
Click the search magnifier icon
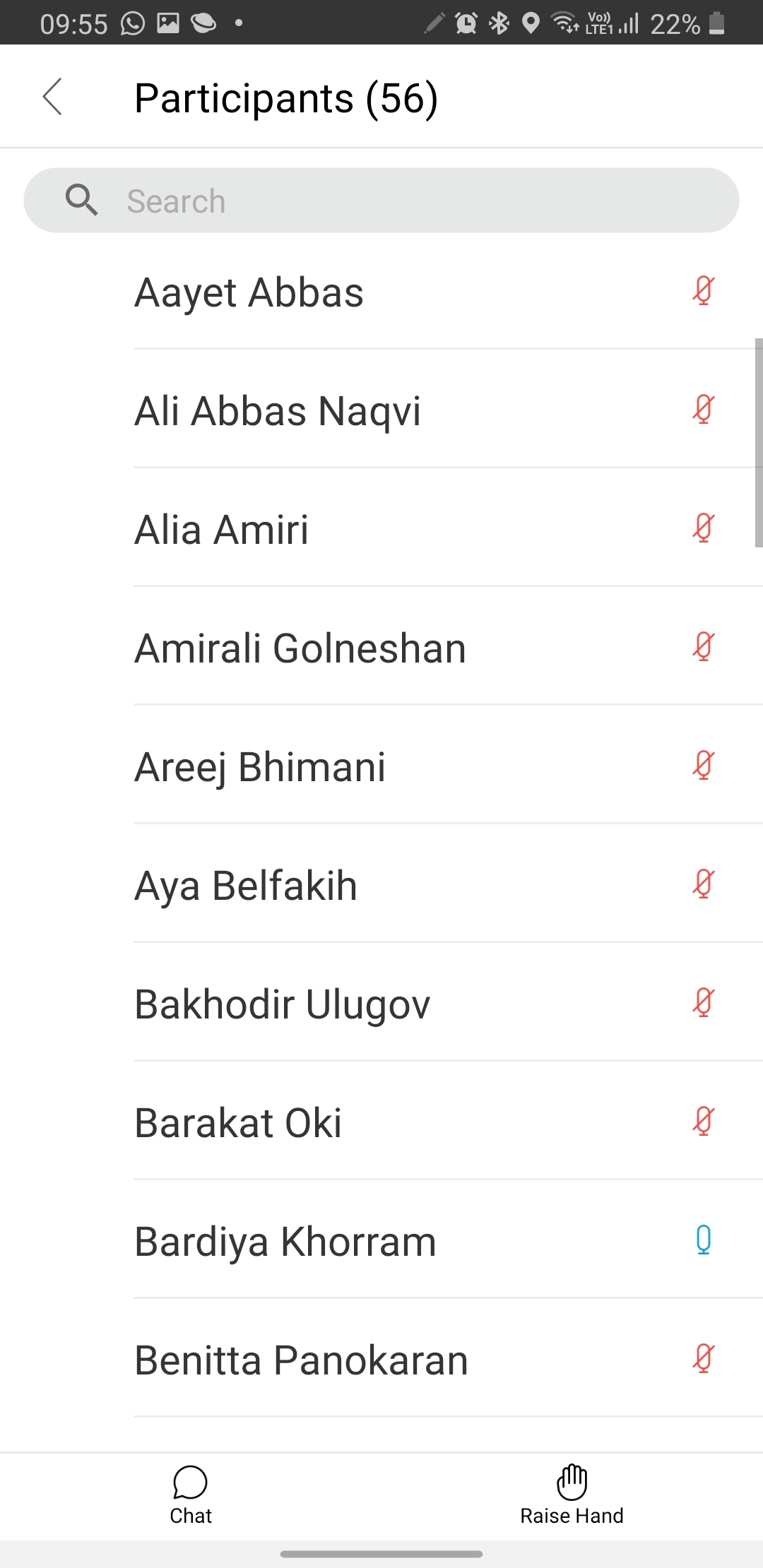pos(81,201)
